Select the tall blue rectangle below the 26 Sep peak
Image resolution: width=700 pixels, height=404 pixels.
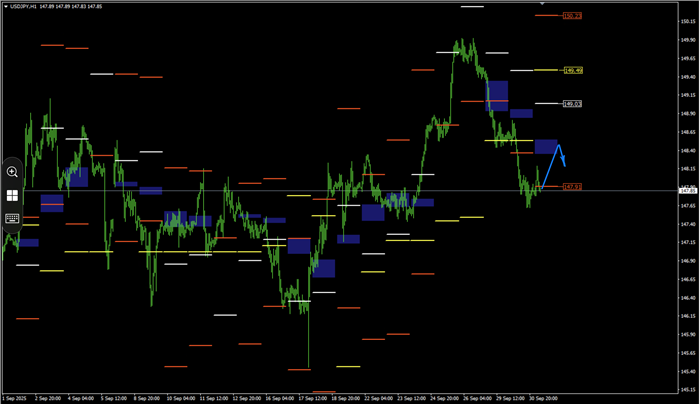(x=498, y=95)
